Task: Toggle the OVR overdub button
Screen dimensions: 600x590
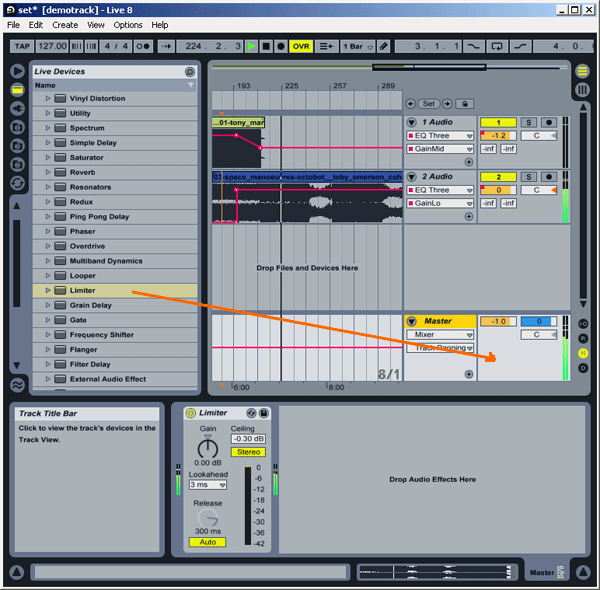Action: pos(301,46)
